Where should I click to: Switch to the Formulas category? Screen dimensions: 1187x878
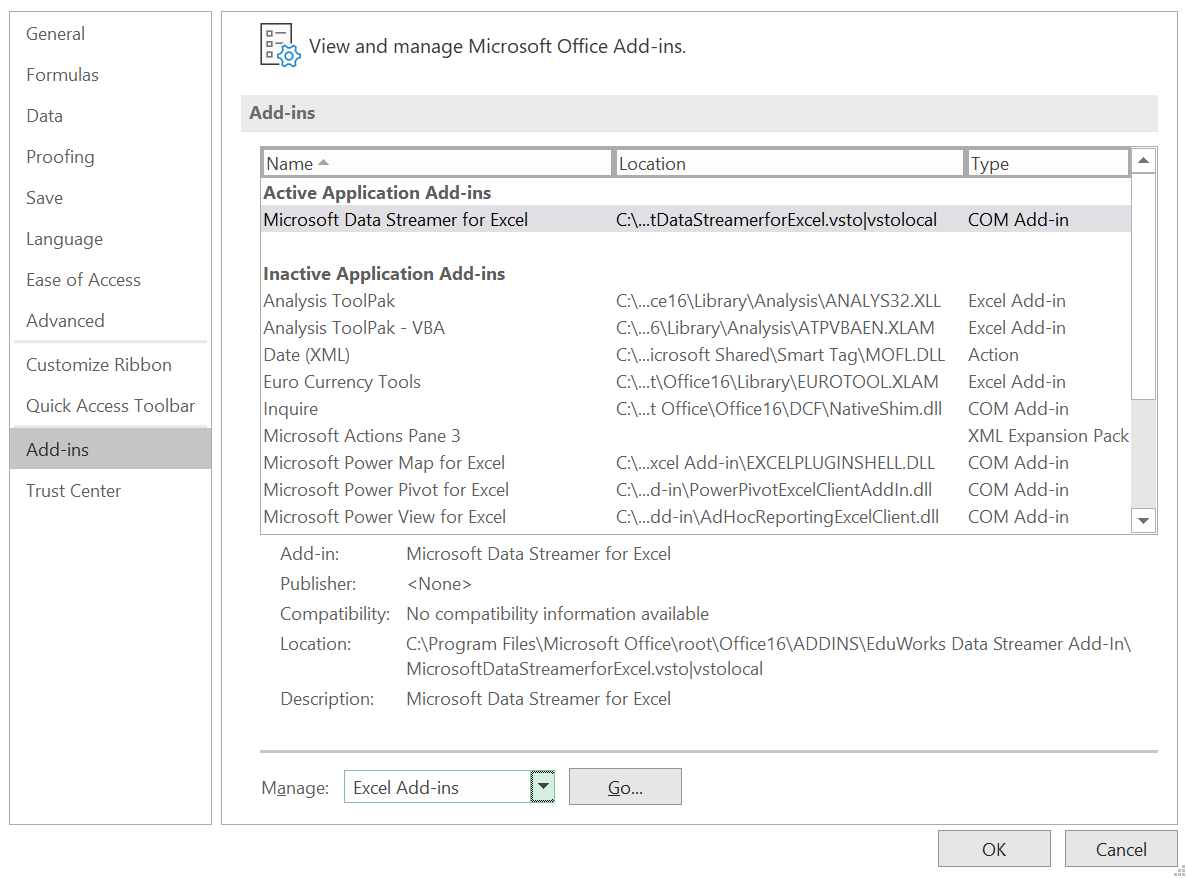(62, 75)
